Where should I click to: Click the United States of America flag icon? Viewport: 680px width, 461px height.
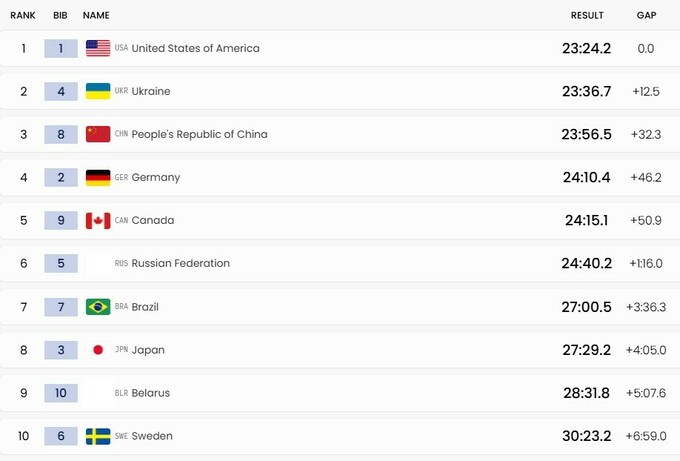98,48
